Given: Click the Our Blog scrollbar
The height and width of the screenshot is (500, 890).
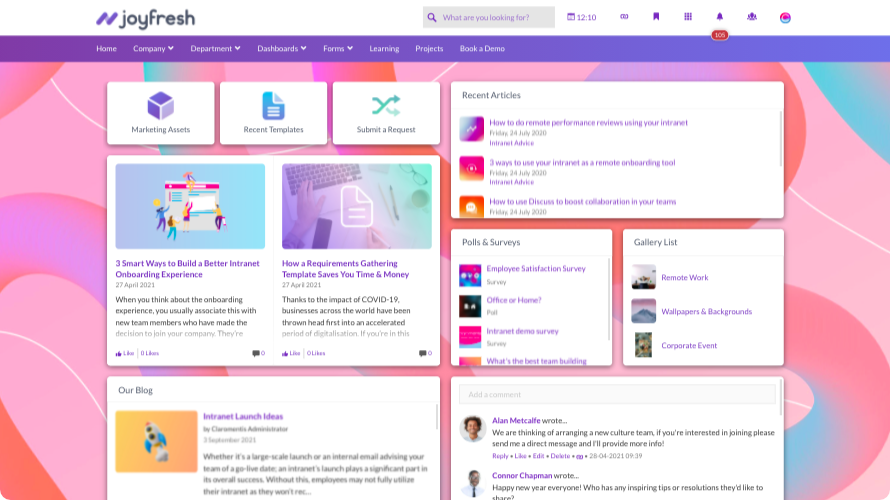Looking at the screenshot, I should (437, 417).
